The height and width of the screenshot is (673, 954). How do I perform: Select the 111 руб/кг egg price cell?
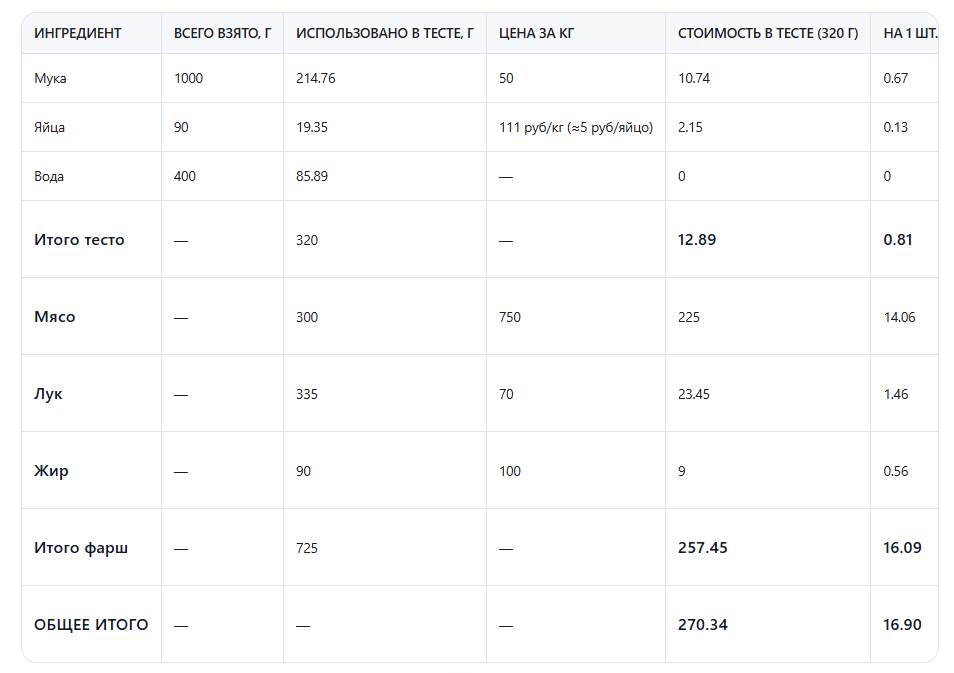[x=575, y=127]
